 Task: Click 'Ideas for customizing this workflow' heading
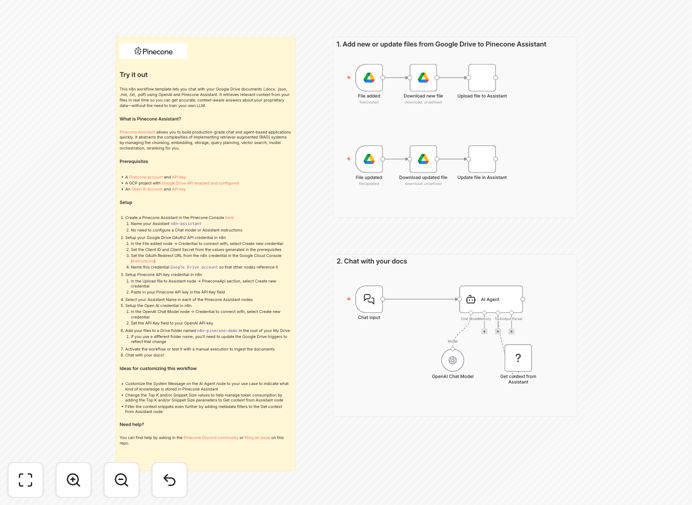point(158,368)
